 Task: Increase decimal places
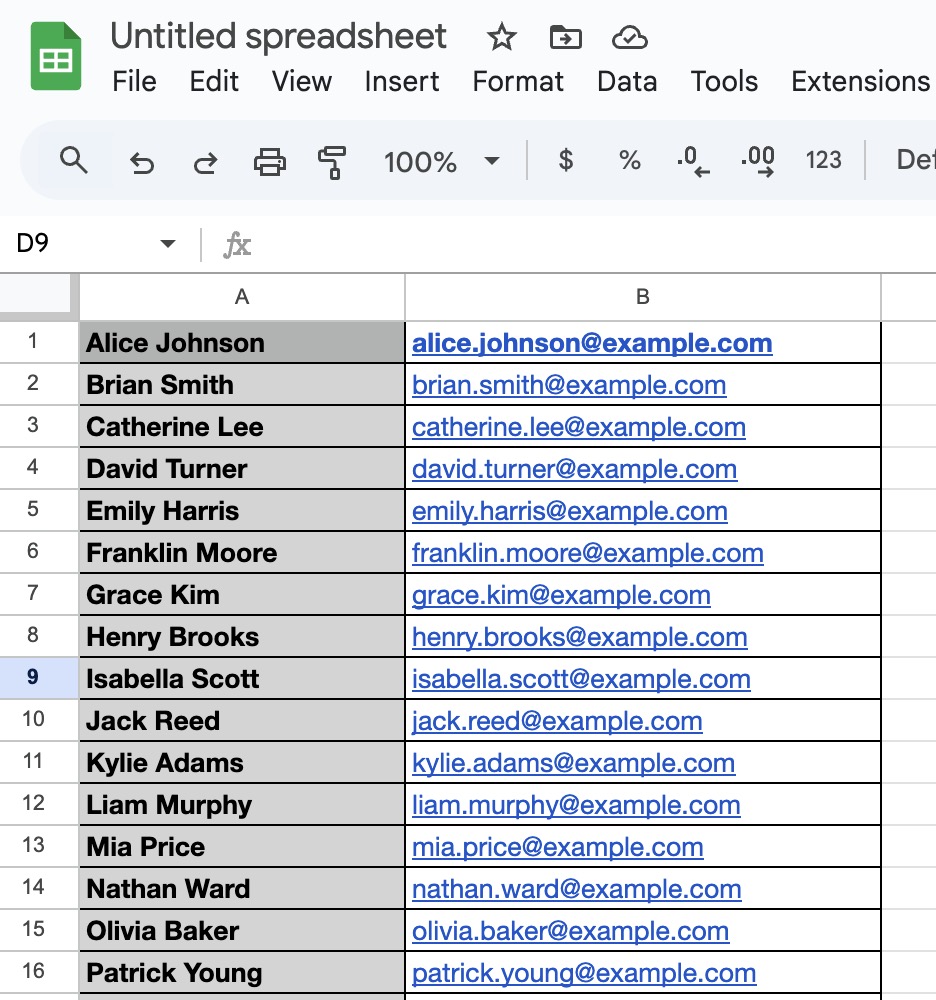pyautogui.click(x=757, y=160)
